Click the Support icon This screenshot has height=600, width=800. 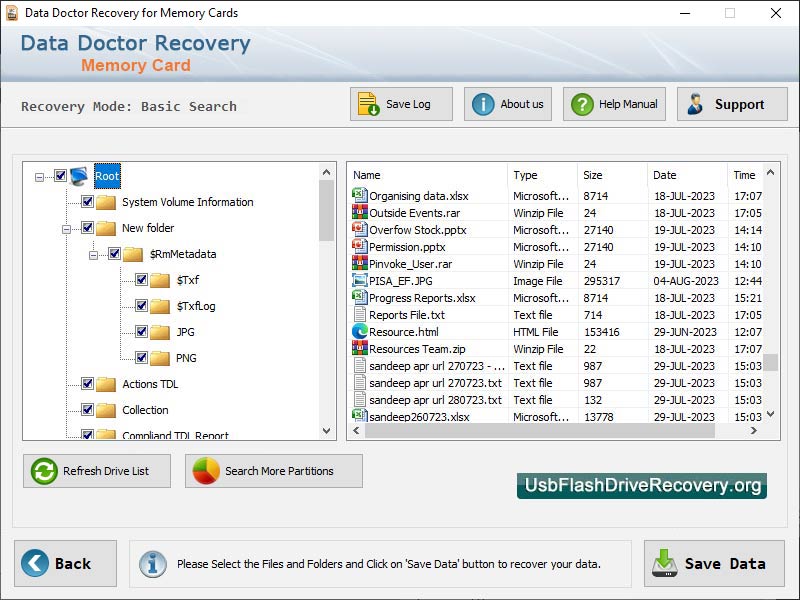point(697,103)
